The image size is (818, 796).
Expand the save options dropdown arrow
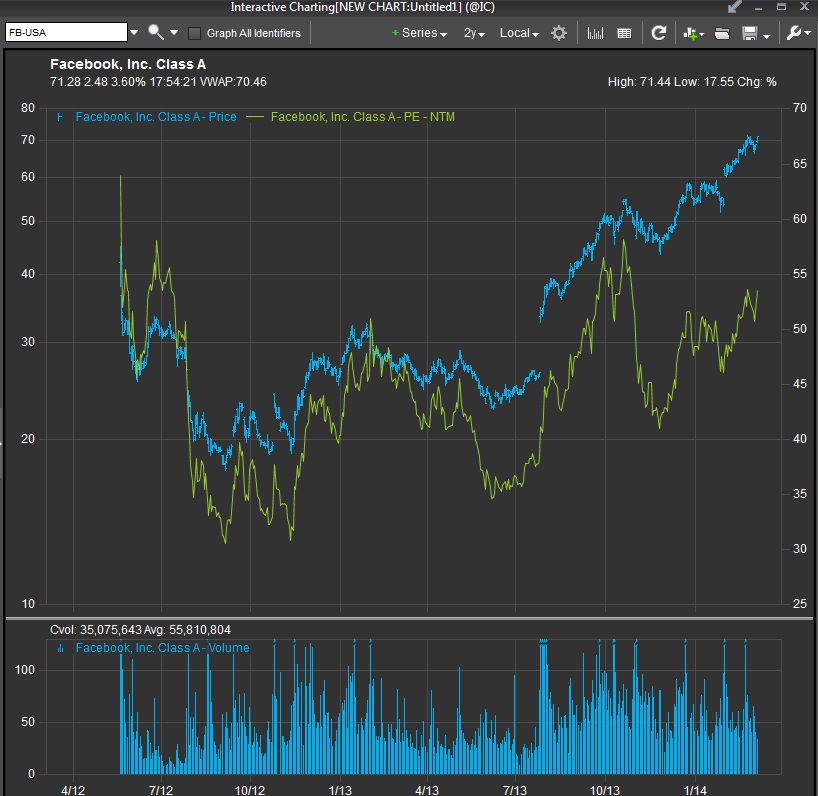point(767,34)
